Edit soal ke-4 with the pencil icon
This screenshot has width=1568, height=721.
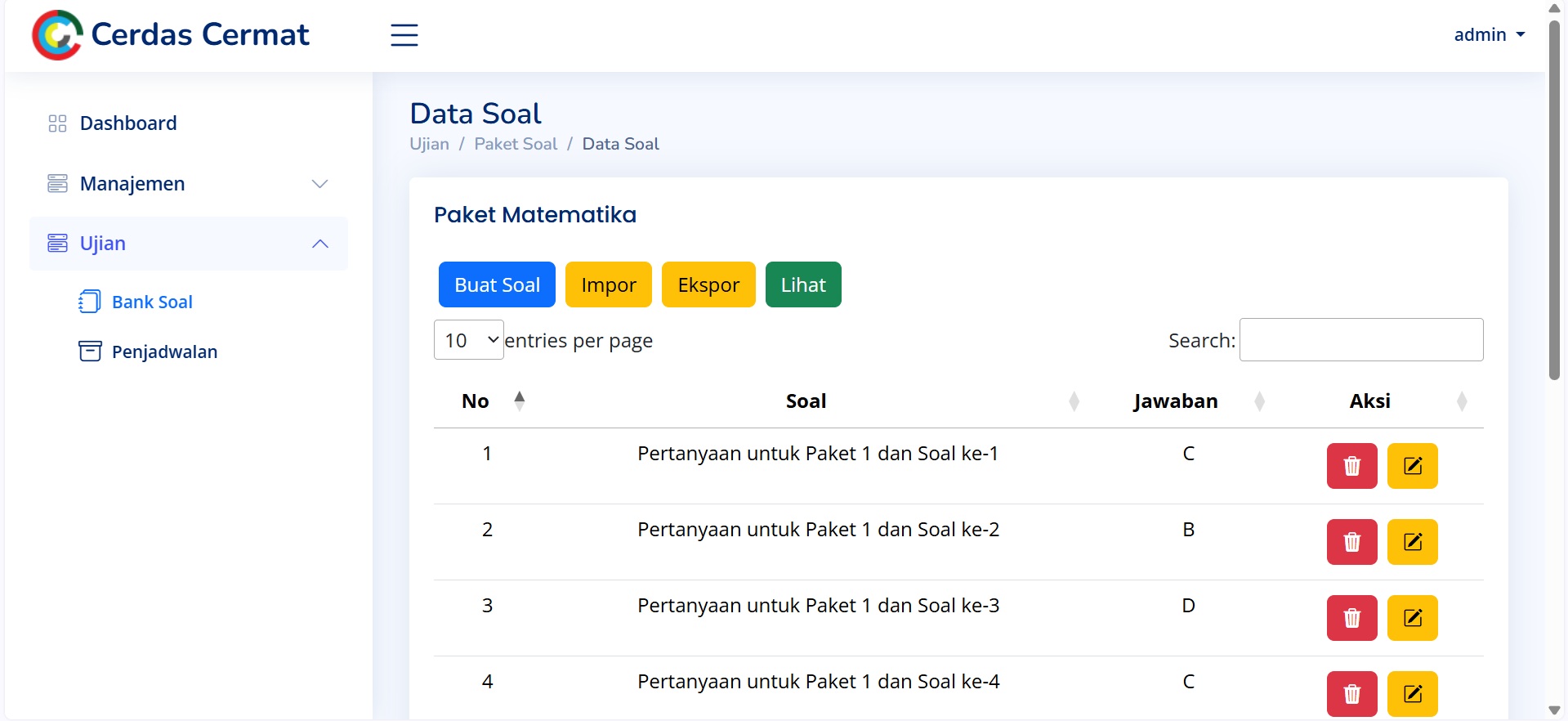1413,694
